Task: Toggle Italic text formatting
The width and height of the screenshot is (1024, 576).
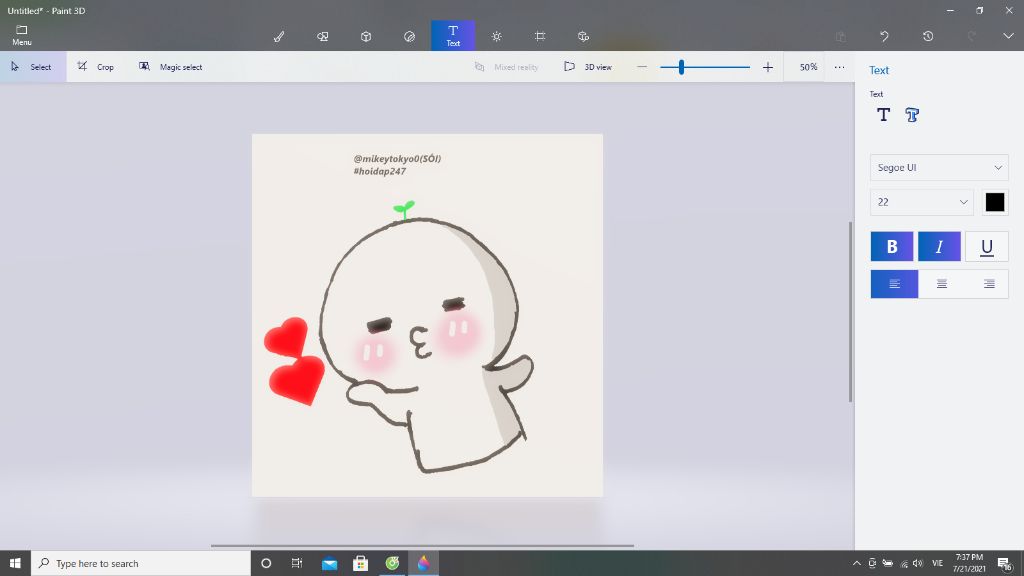Action: point(939,247)
